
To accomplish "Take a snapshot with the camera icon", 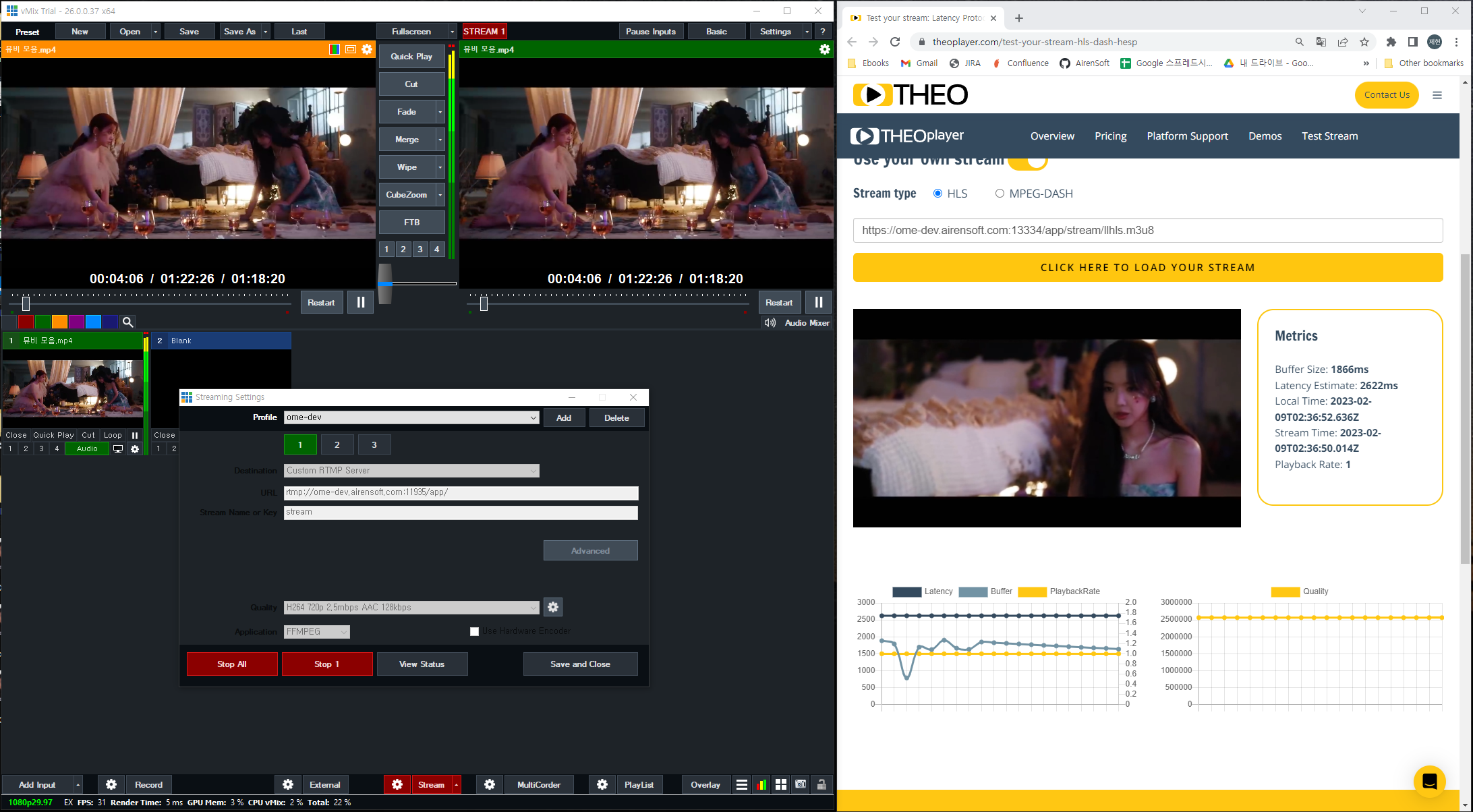I will click(x=801, y=784).
